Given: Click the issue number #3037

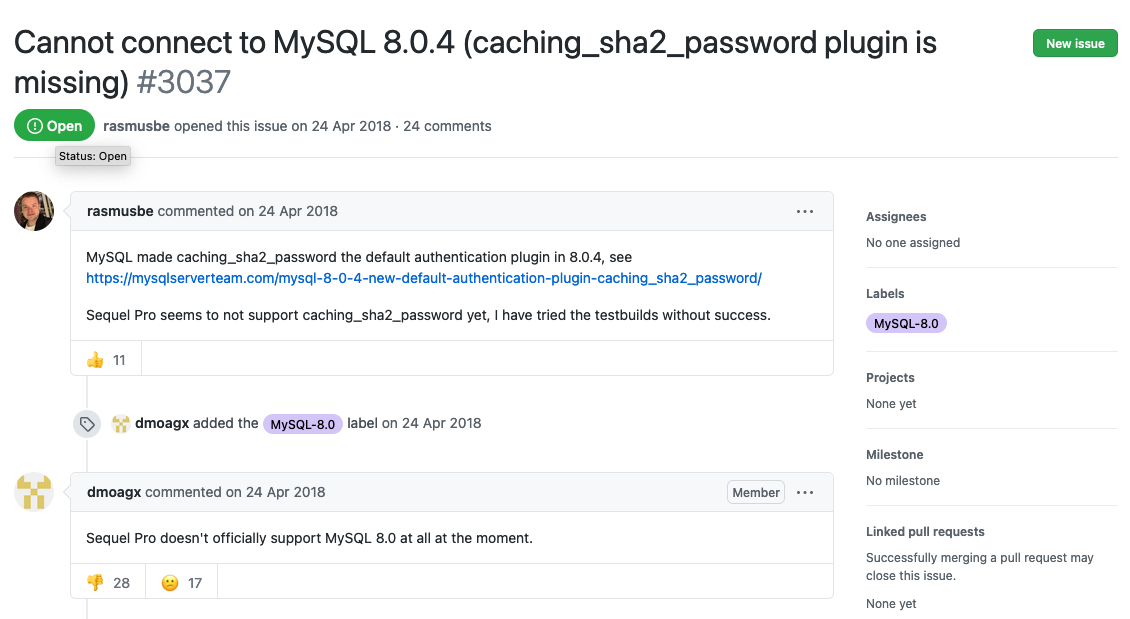Looking at the screenshot, I should [183, 82].
